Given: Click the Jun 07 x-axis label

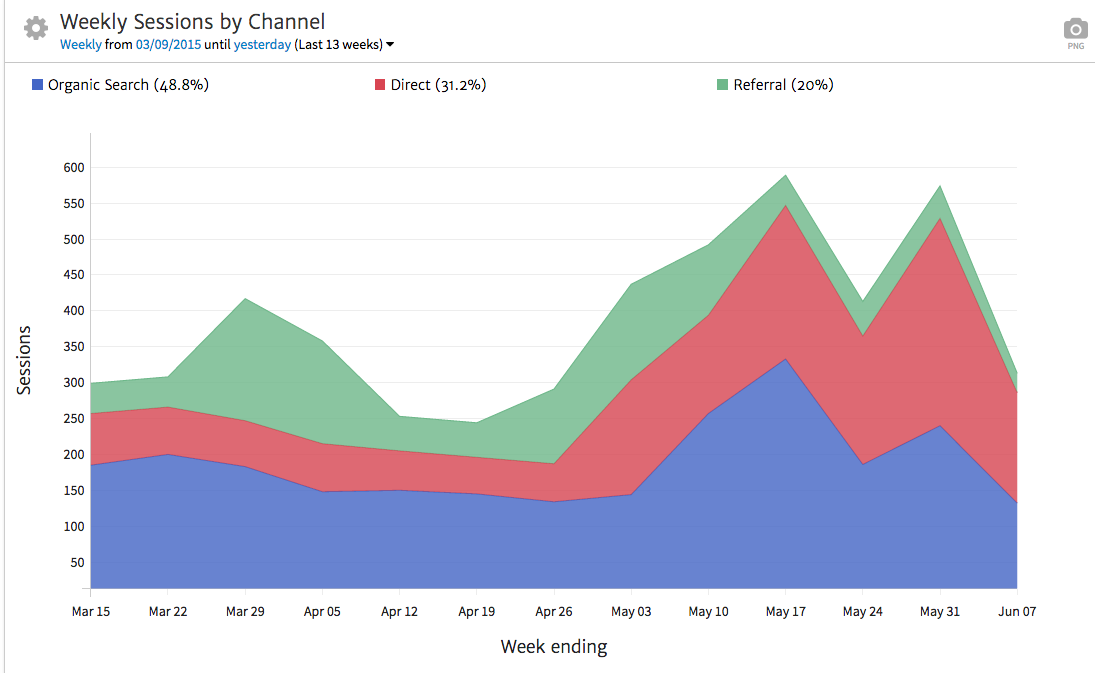Looking at the screenshot, I should click(x=1016, y=611).
